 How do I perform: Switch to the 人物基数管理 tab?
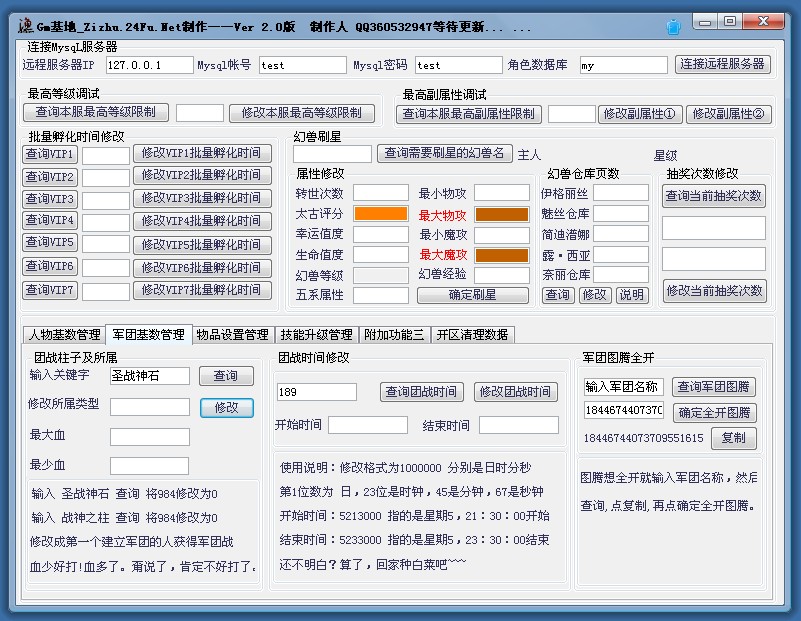pos(64,334)
